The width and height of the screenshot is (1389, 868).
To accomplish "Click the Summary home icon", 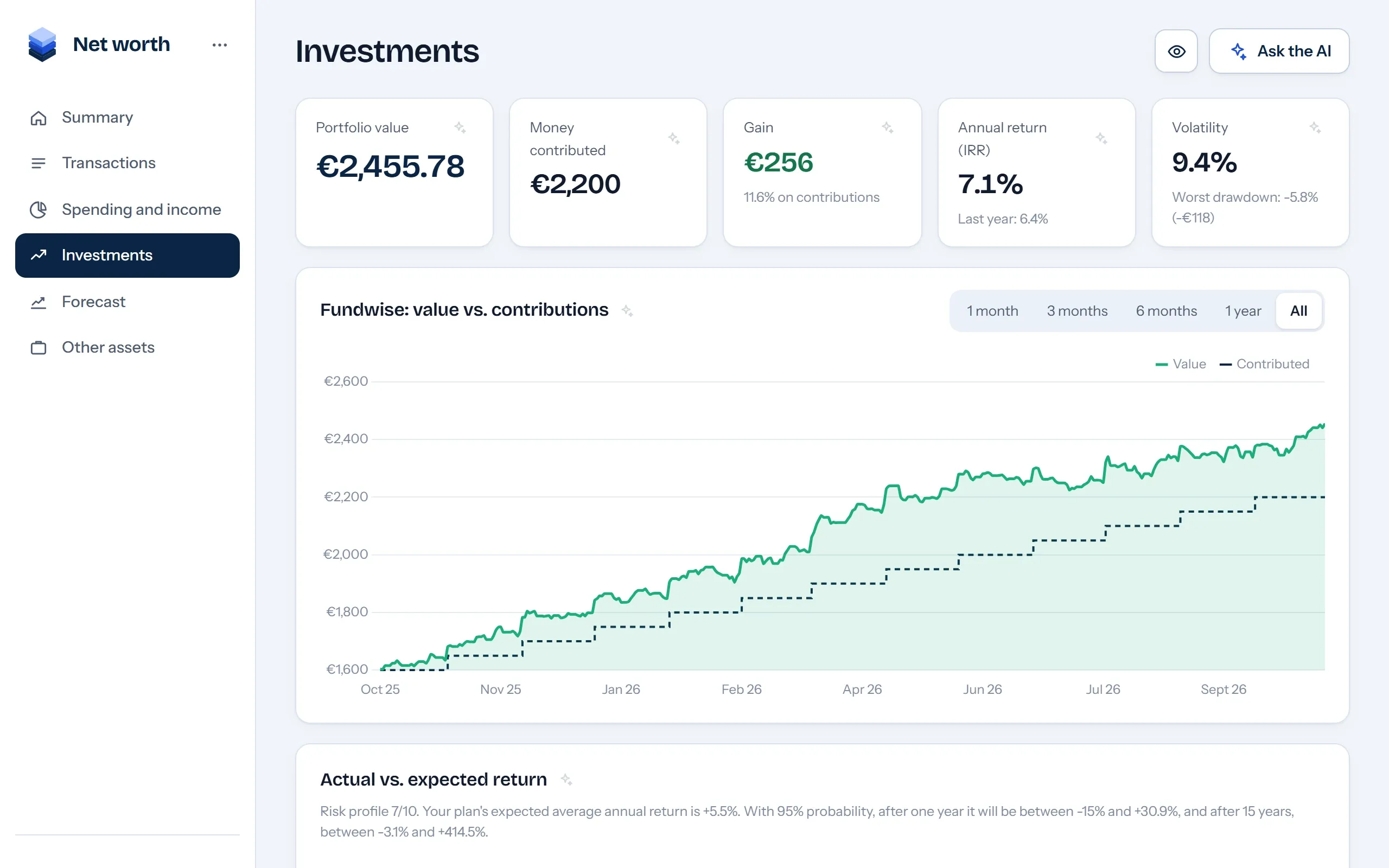I will 39,118.
